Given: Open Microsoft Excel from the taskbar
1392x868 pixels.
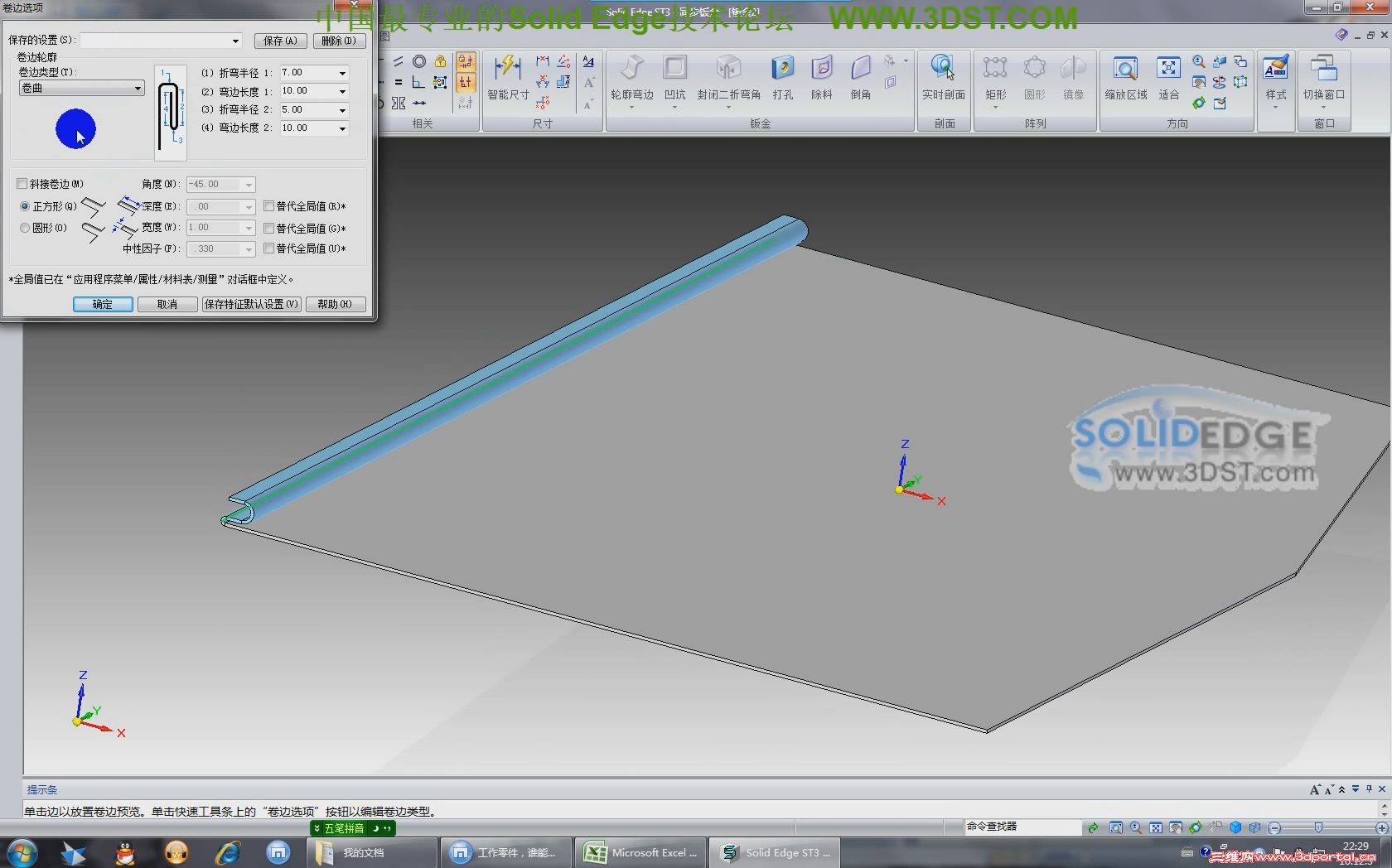Looking at the screenshot, I should [642, 852].
